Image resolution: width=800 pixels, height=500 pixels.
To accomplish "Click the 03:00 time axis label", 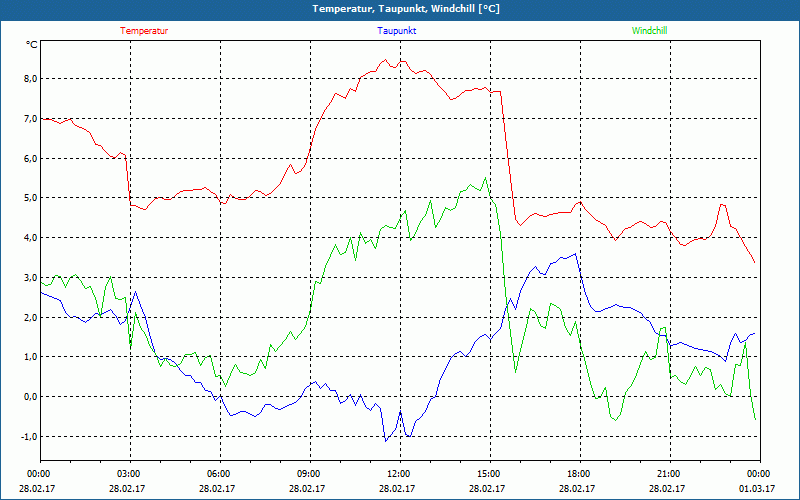I will (x=127, y=474).
